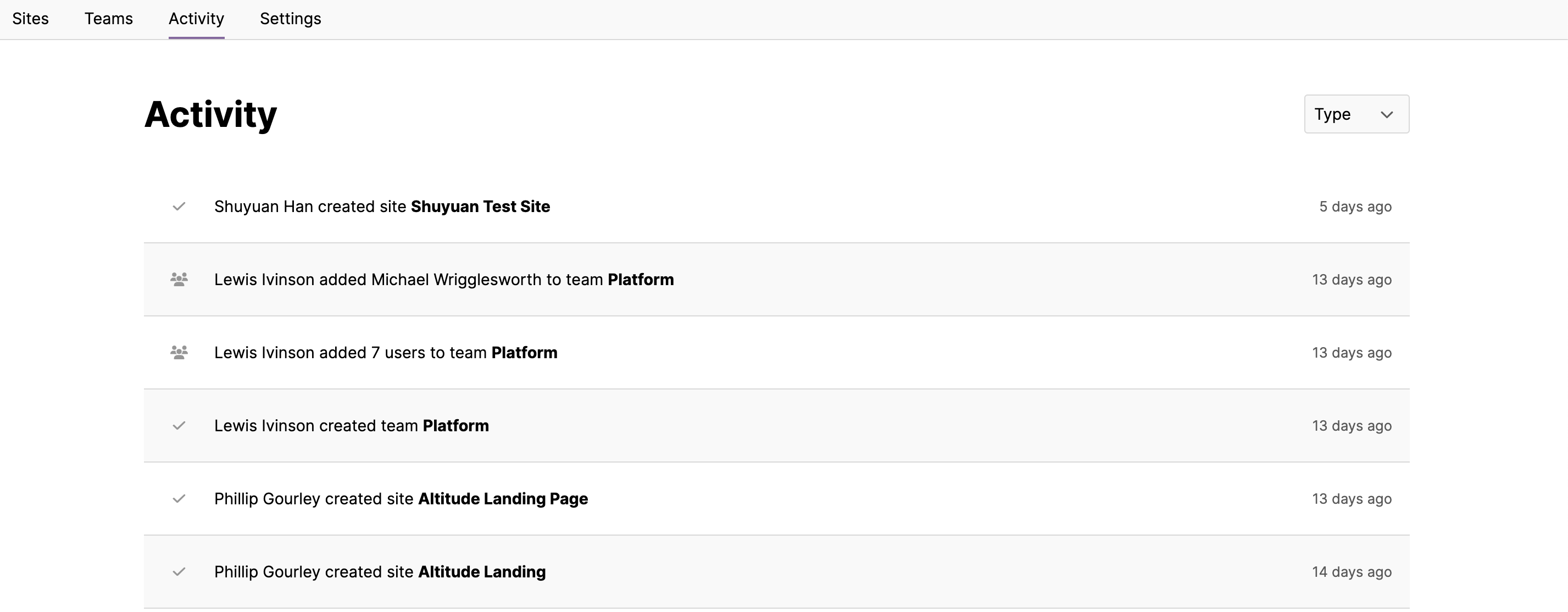The height and width of the screenshot is (612, 1568).
Task: Open the Sites tab
Action: pyautogui.click(x=30, y=19)
